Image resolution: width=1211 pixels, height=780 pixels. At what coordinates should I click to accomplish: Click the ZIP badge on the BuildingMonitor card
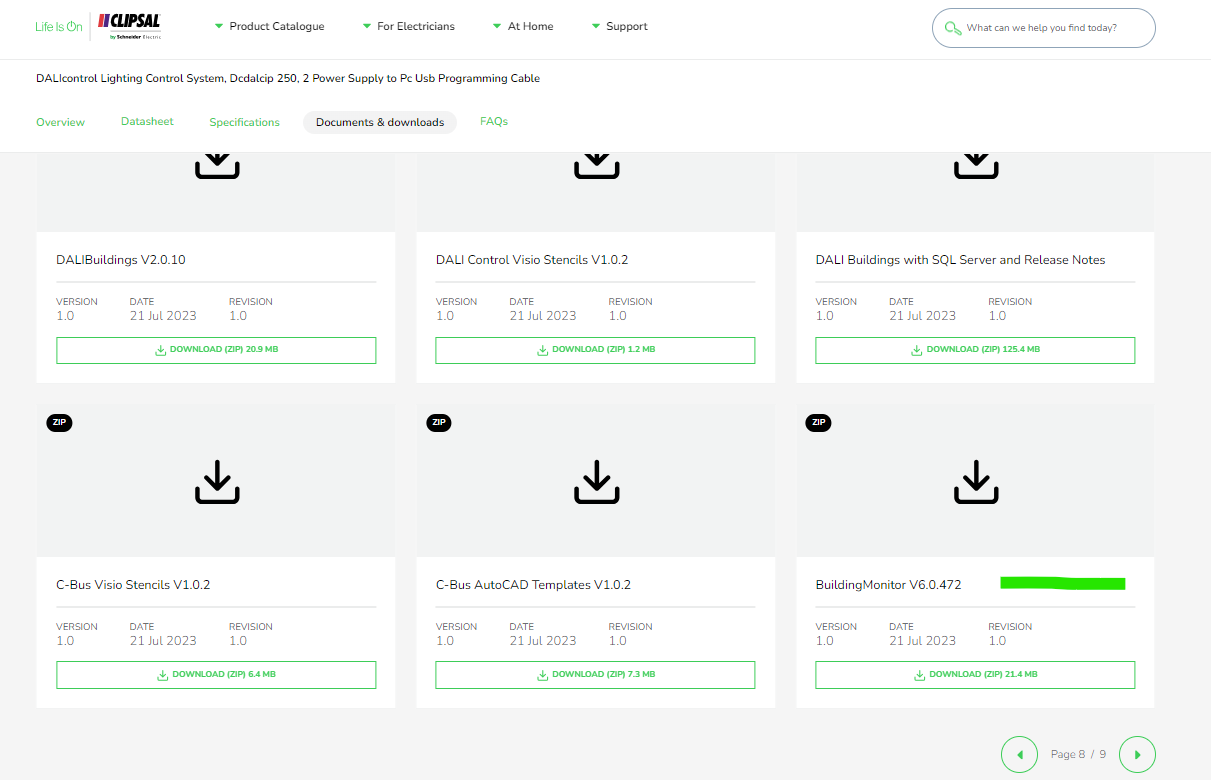[x=819, y=422]
